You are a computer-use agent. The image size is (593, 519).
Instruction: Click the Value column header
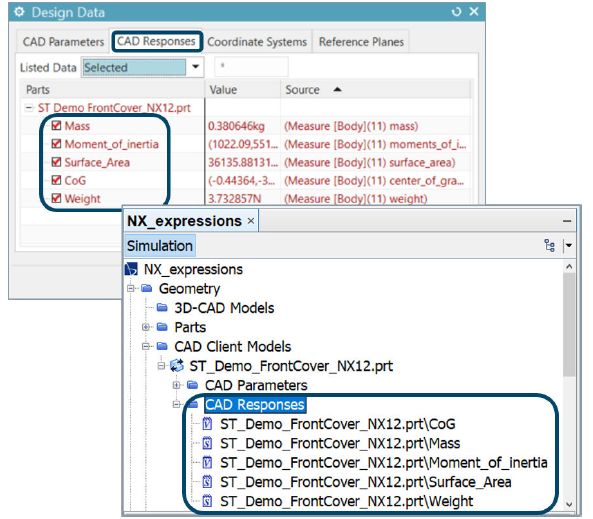pyautogui.click(x=242, y=90)
